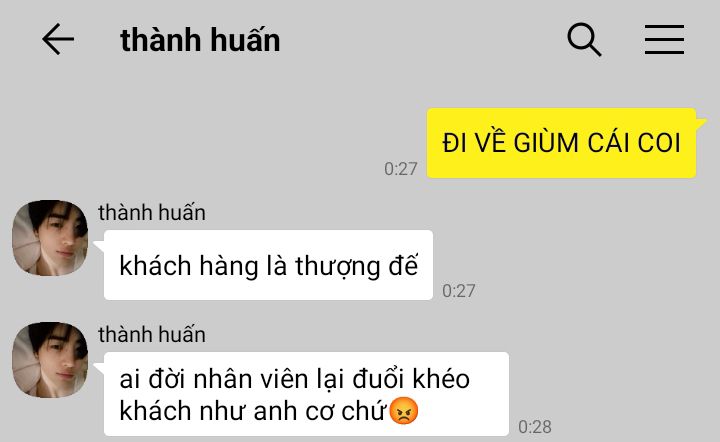The image size is (720, 442).
Task: Tap sender name above ai đời message
Action: [x=152, y=334]
